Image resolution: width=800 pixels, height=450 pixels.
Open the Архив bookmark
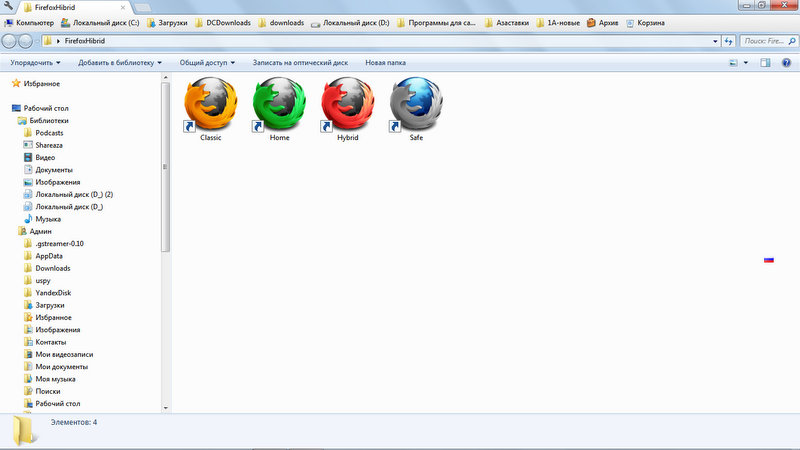click(x=603, y=23)
